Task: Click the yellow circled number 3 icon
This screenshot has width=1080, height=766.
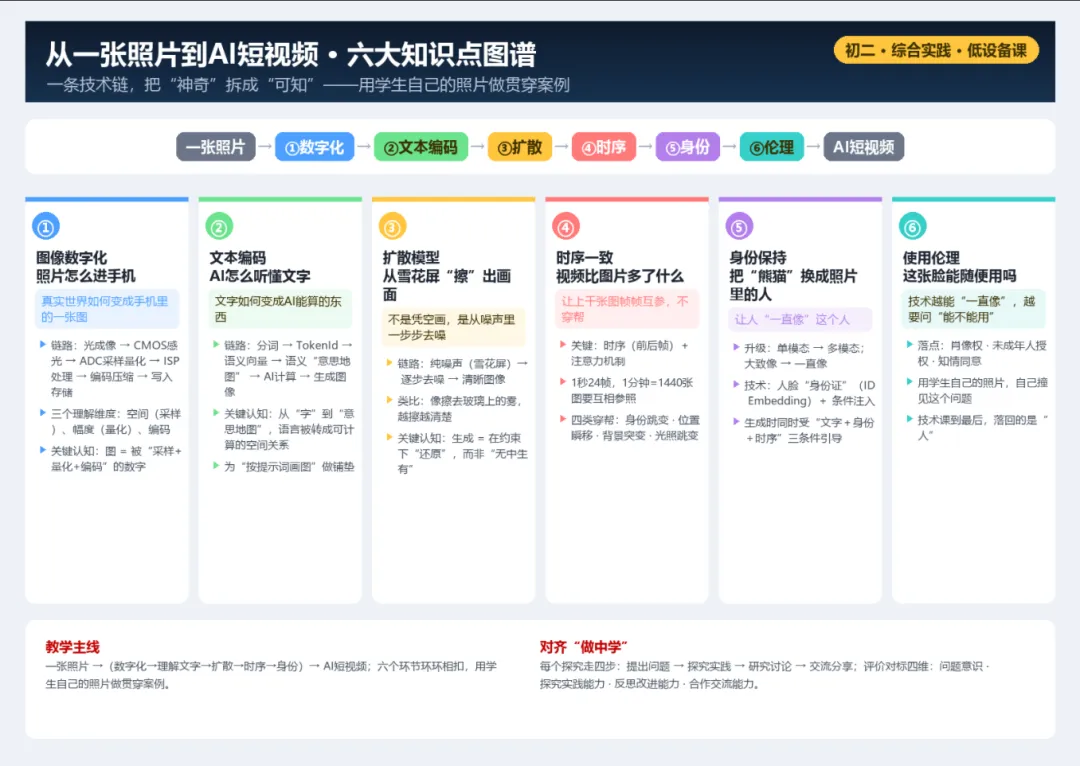Action: [x=393, y=227]
